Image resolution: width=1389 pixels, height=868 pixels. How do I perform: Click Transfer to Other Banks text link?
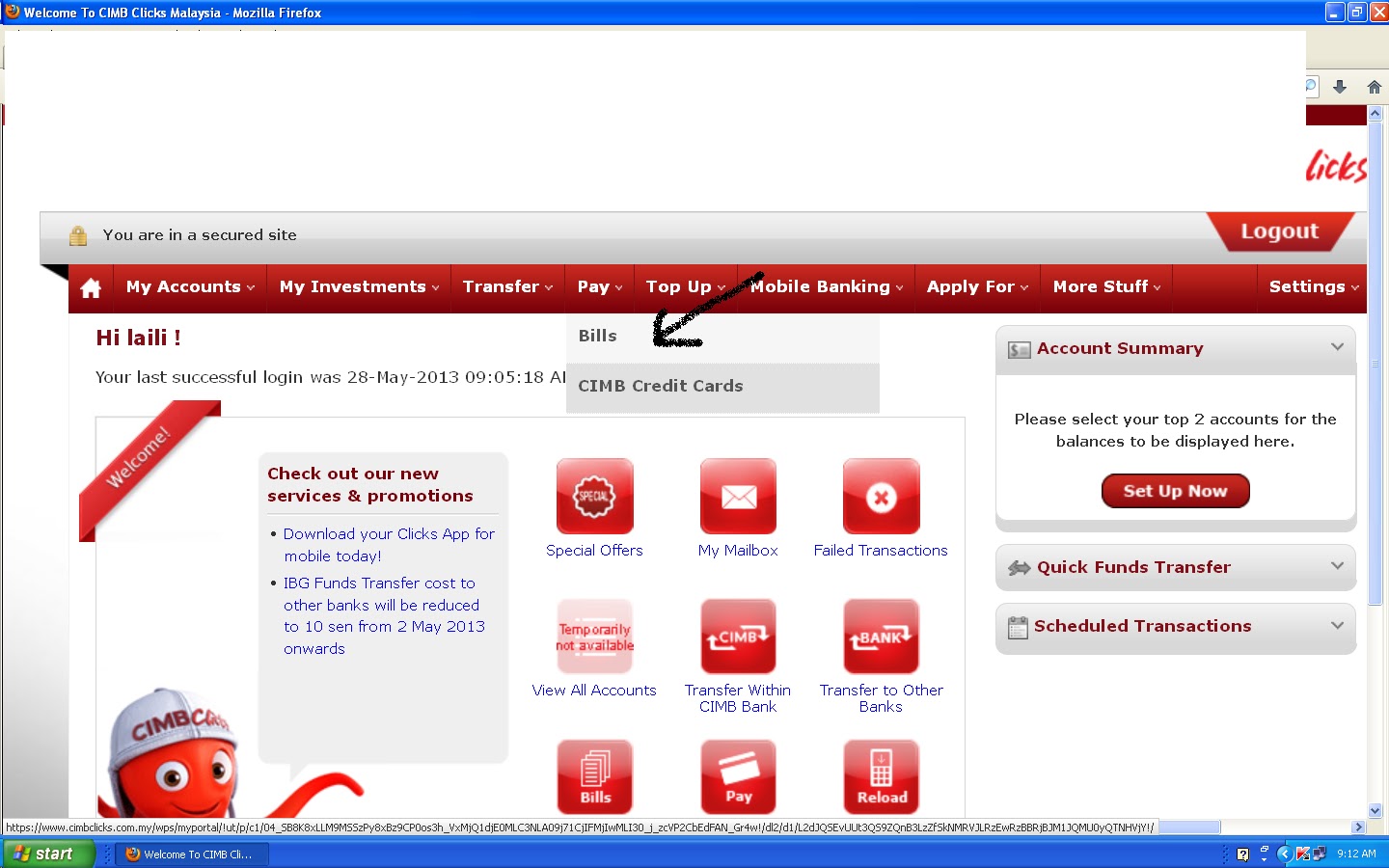tap(881, 698)
